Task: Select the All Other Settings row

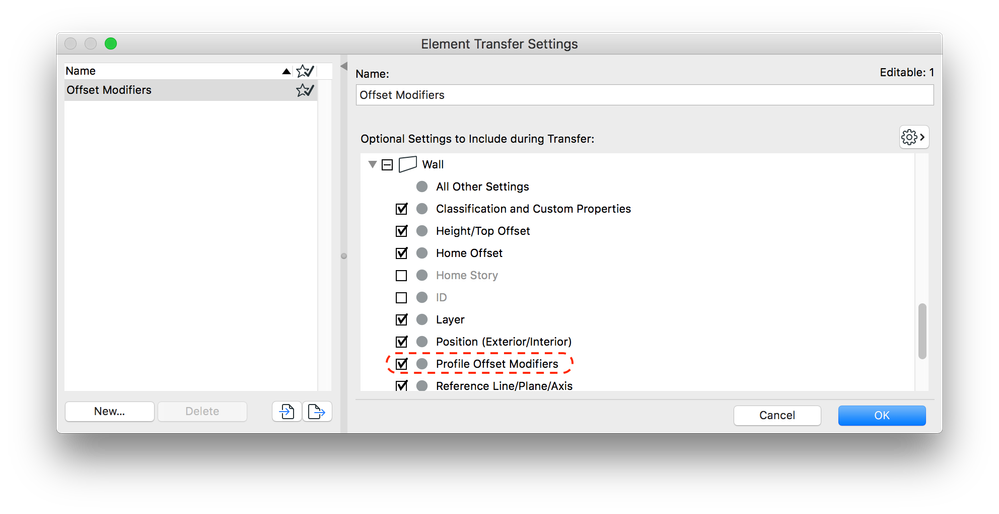Action: click(482, 187)
